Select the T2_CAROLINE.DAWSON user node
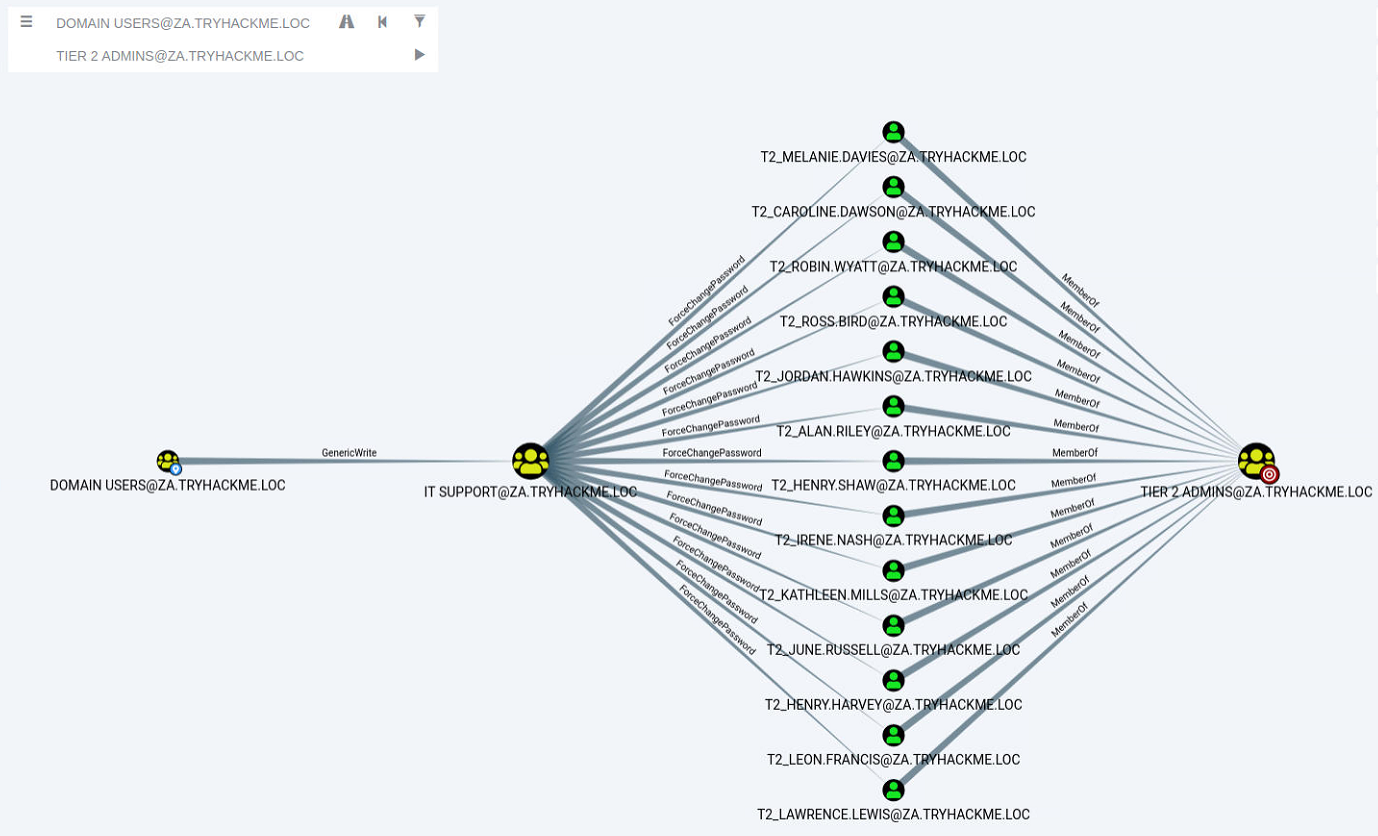Image resolution: width=1378 pixels, height=836 pixels. pyautogui.click(x=893, y=187)
